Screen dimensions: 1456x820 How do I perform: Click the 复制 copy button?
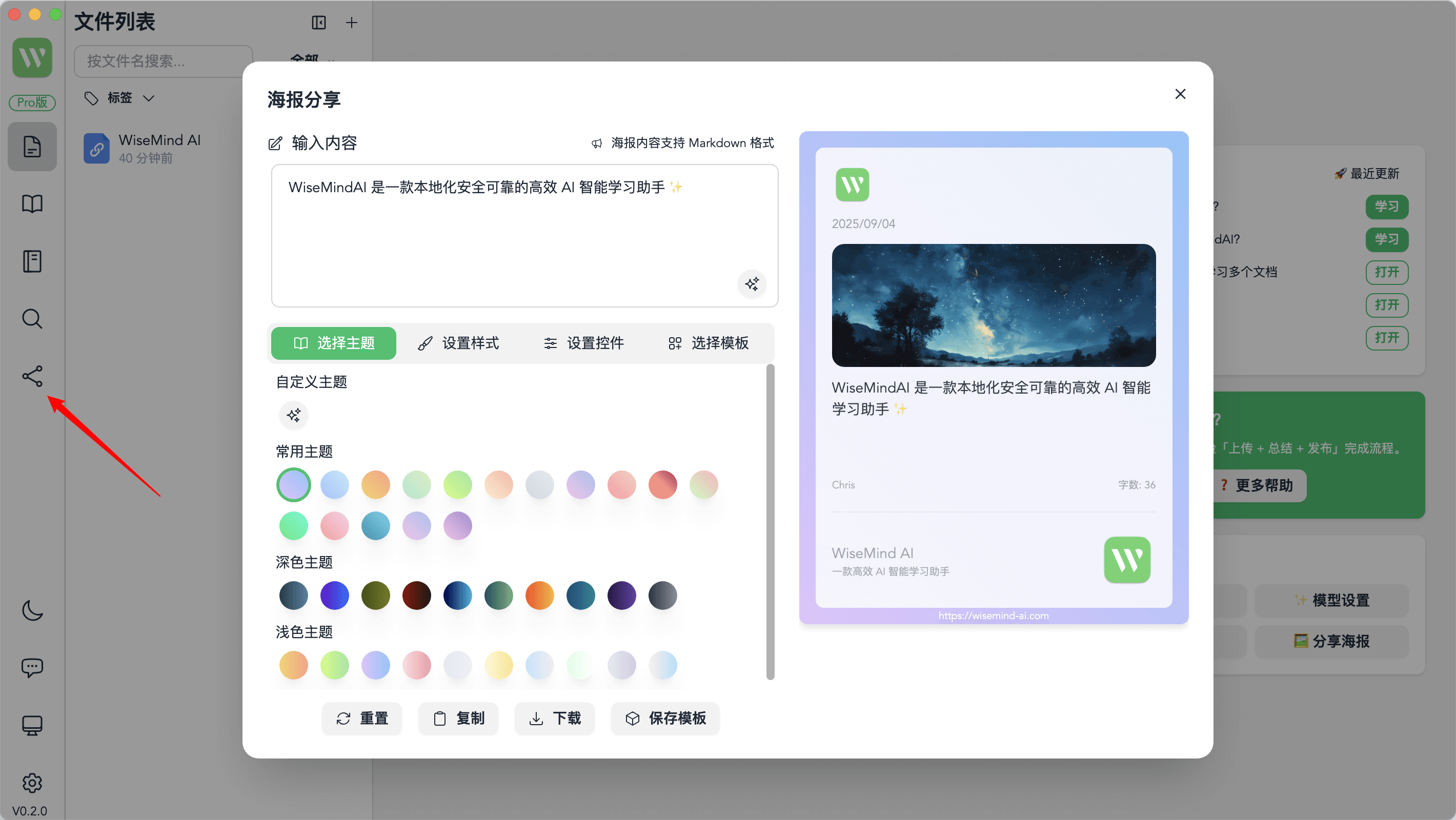pos(458,719)
